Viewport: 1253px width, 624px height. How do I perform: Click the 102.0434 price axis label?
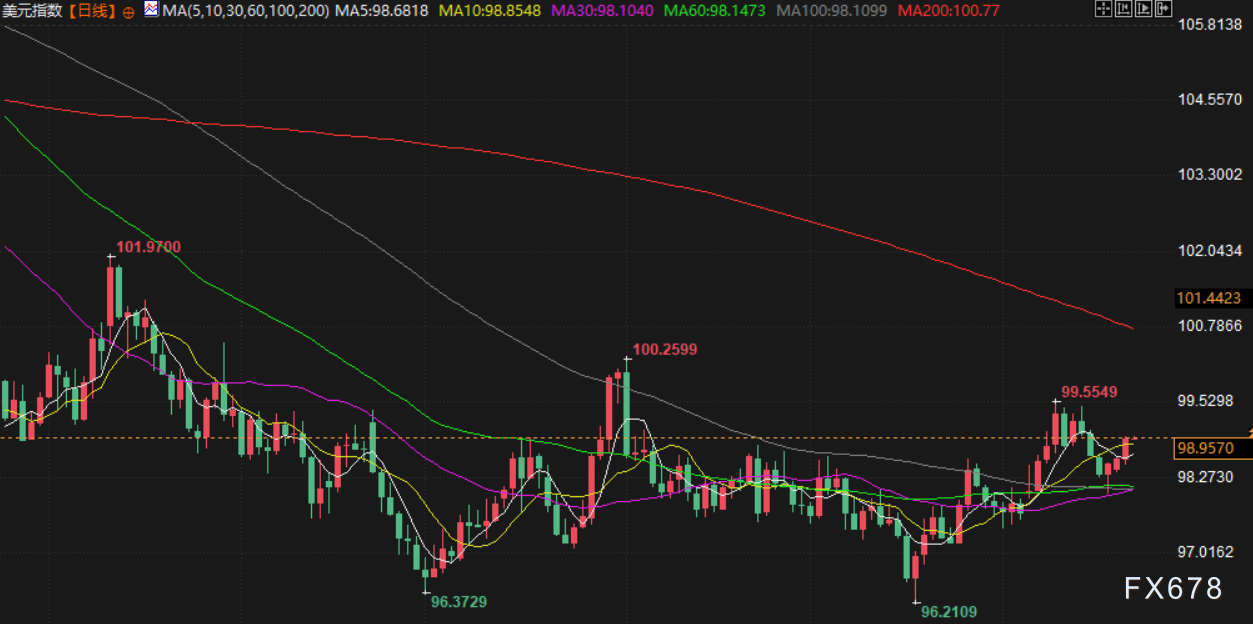(x=1211, y=250)
